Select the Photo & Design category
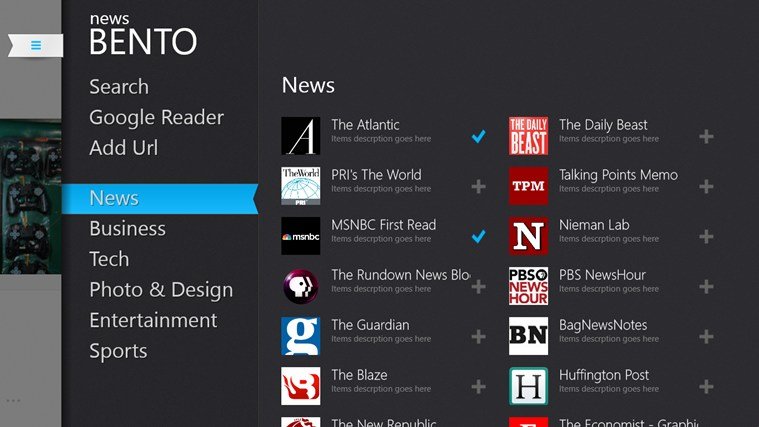Screen dimensions: 759x427 tap(161, 290)
